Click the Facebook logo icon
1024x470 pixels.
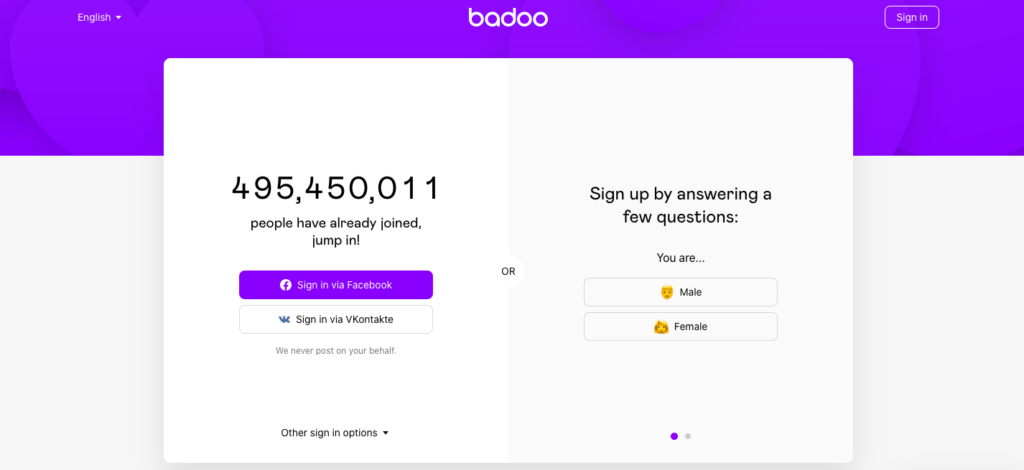click(x=286, y=285)
